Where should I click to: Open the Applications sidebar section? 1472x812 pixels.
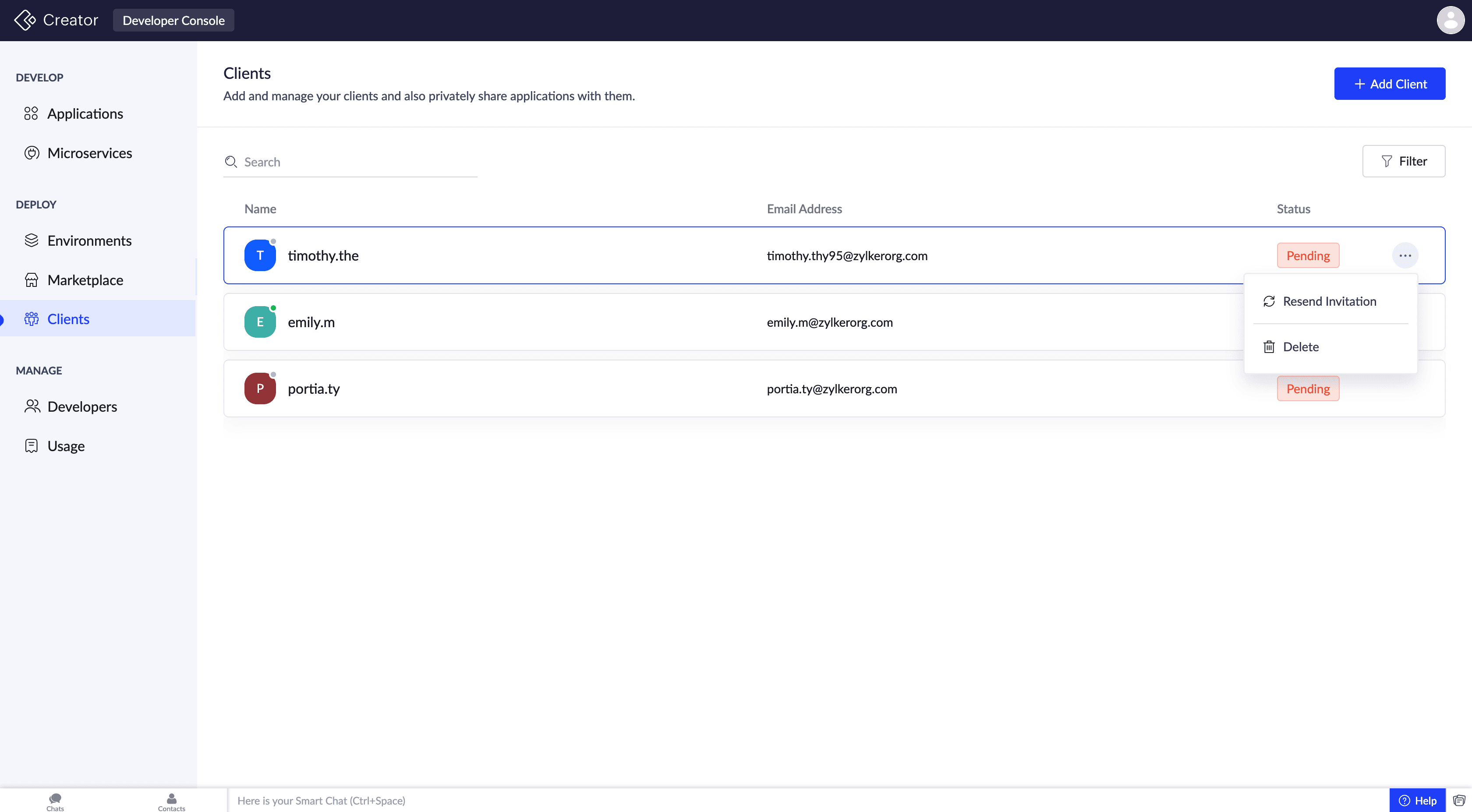[x=85, y=114]
